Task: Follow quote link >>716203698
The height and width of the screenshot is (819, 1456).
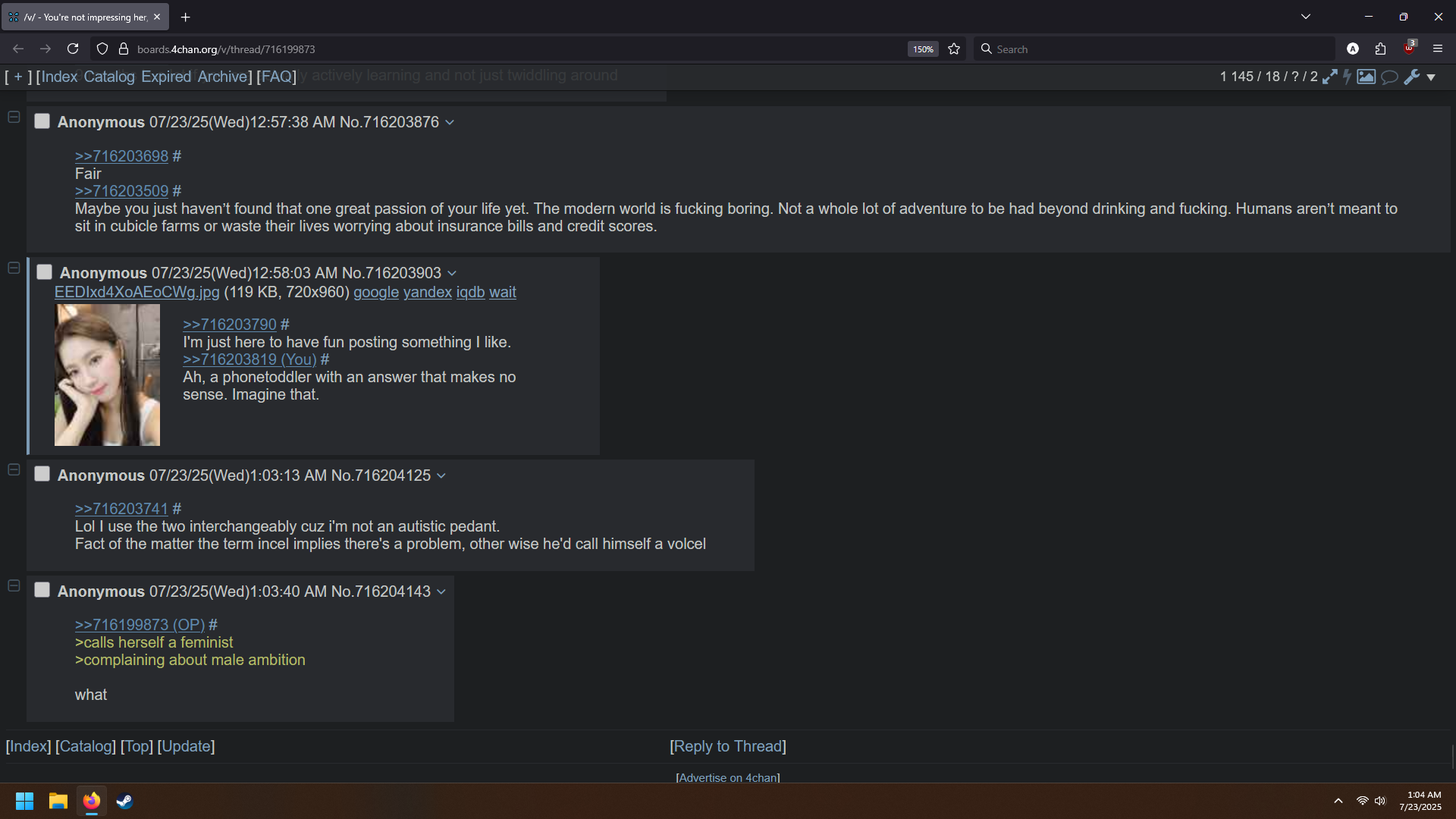Action: click(121, 156)
